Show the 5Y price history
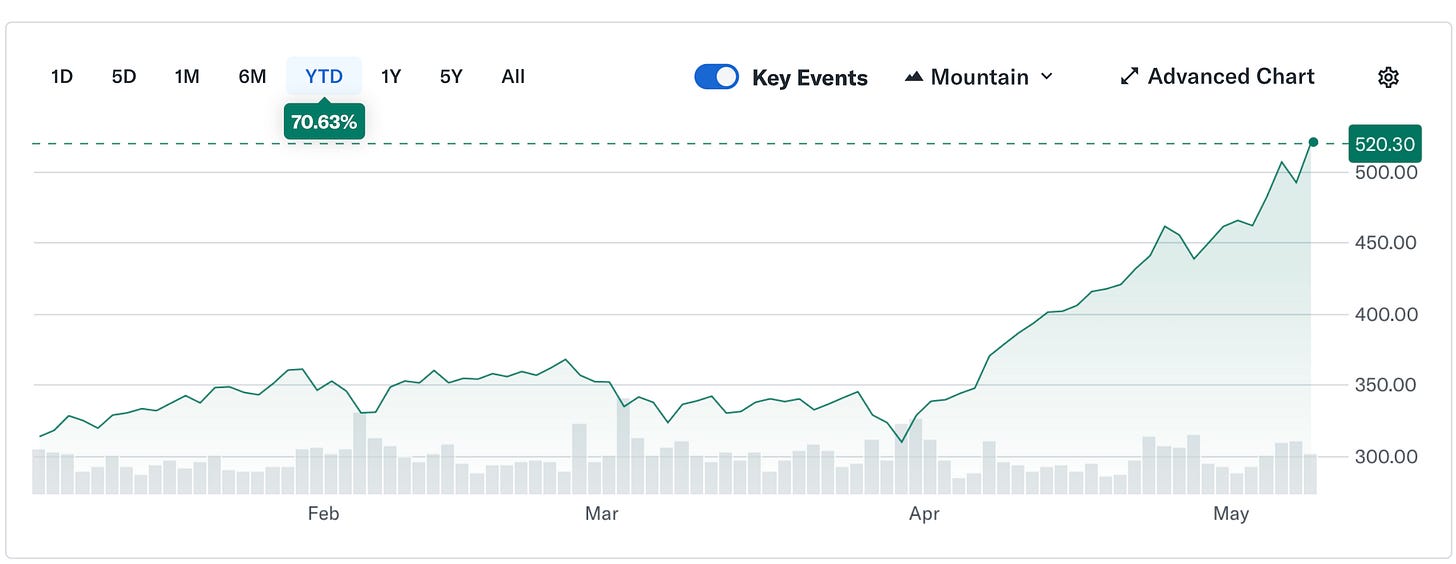 pyautogui.click(x=451, y=77)
